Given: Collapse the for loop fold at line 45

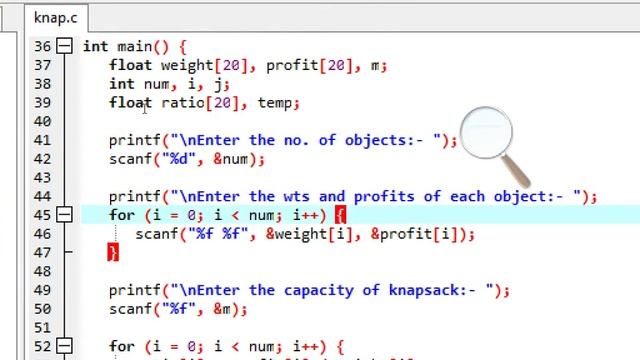Looking at the screenshot, I should point(64,215).
